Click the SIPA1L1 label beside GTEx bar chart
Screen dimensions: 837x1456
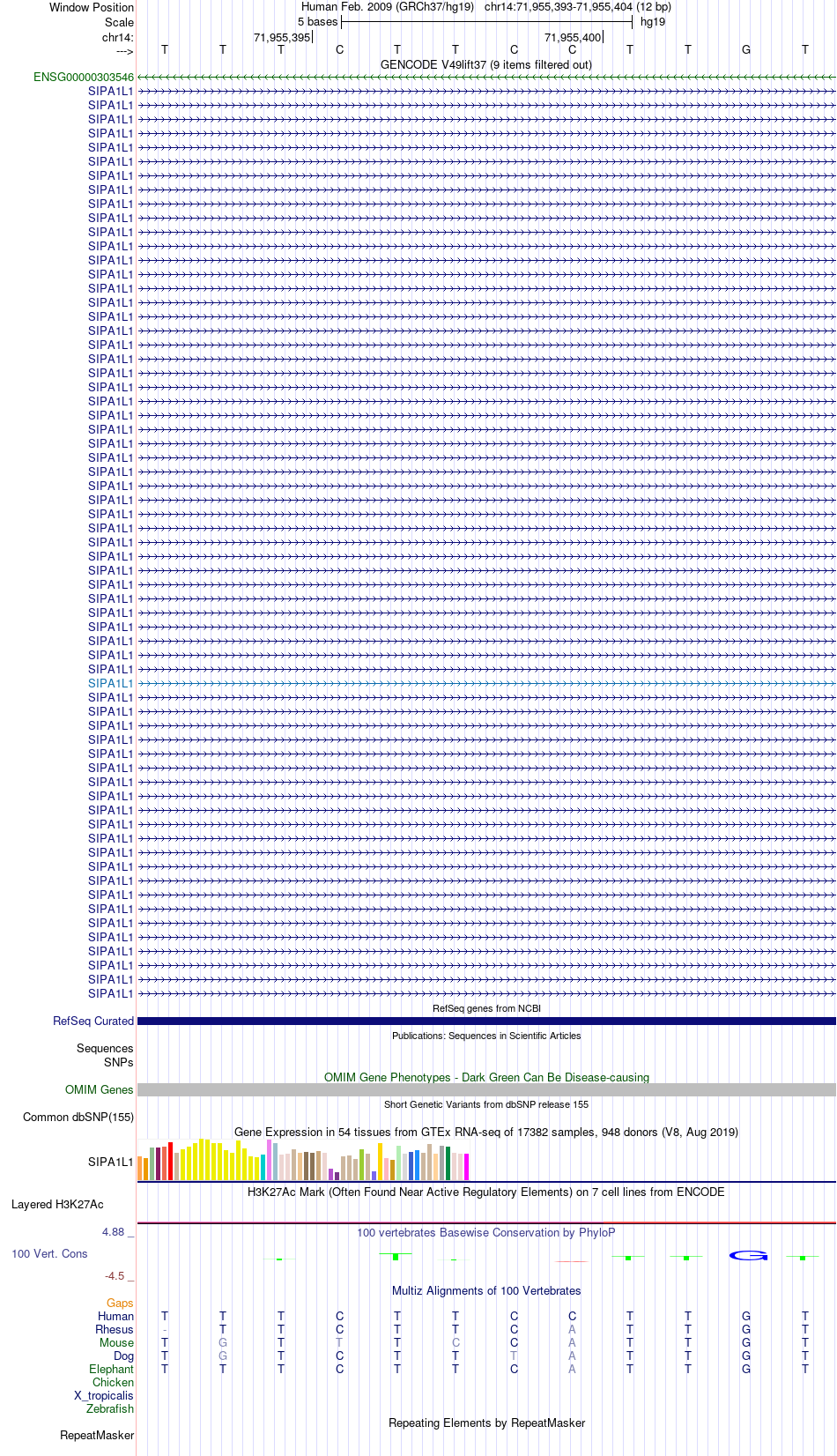coord(110,1162)
